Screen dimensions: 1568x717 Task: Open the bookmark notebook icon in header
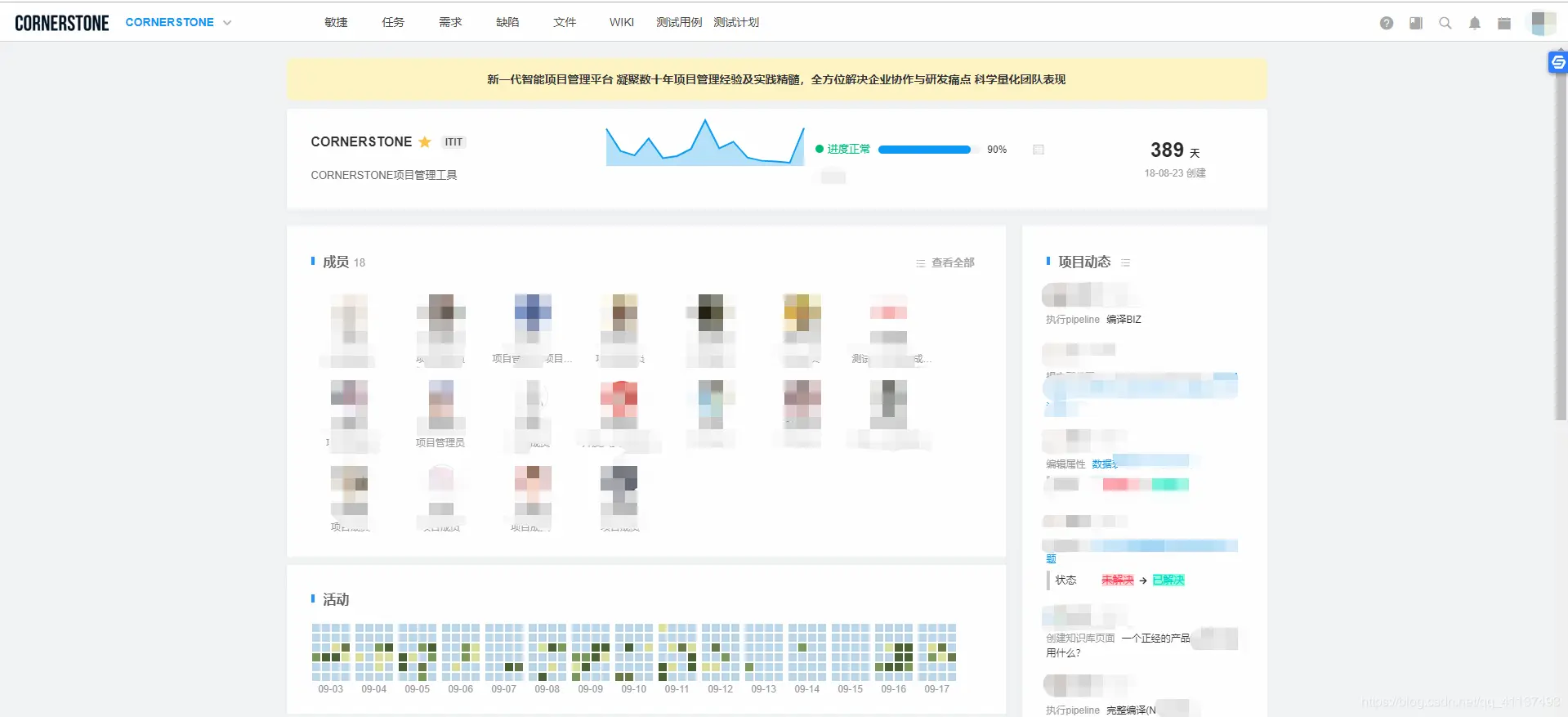coord(1416,23)
